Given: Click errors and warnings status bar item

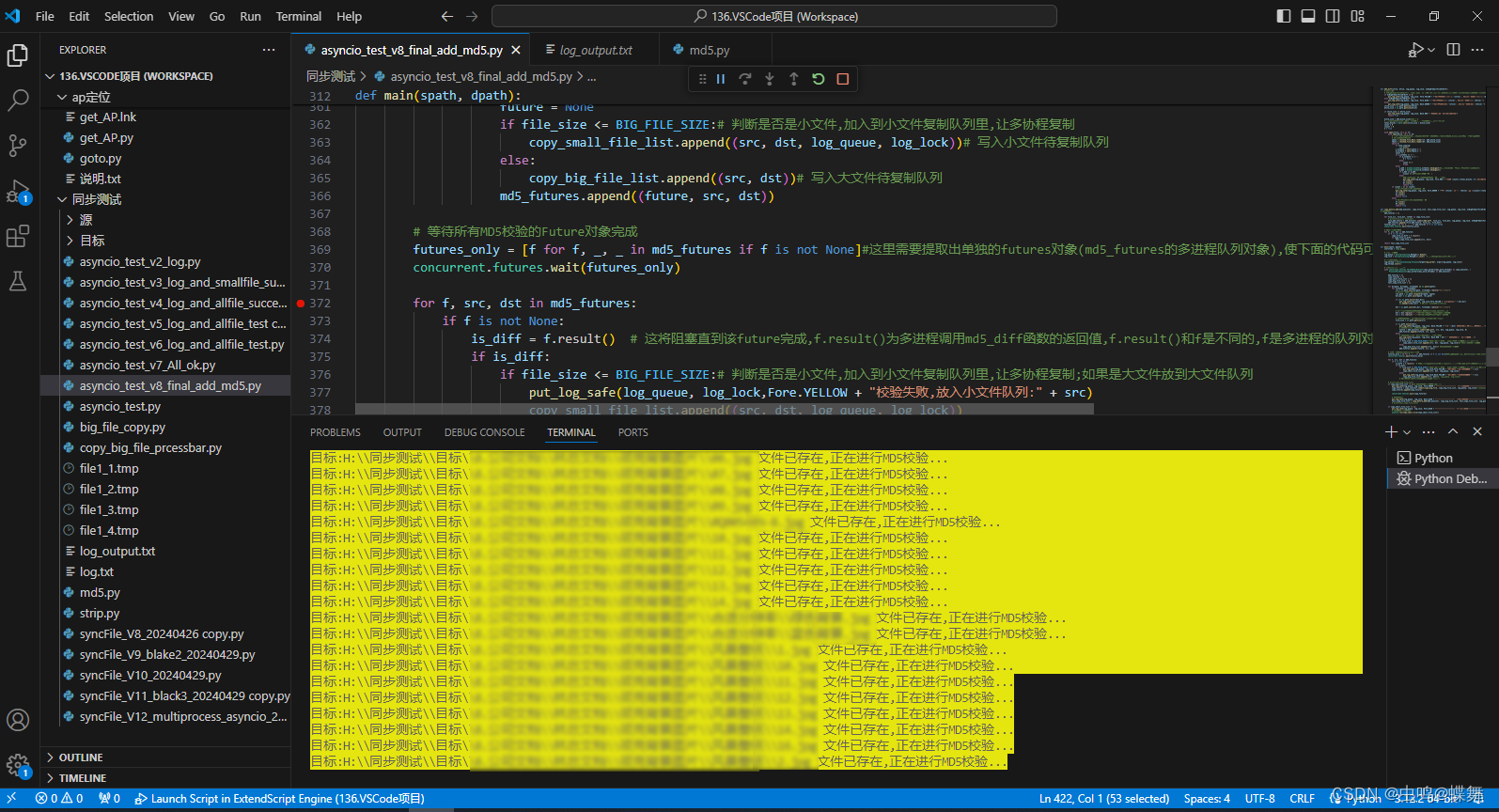Looking at the screenshot, I should coord(59,799).
